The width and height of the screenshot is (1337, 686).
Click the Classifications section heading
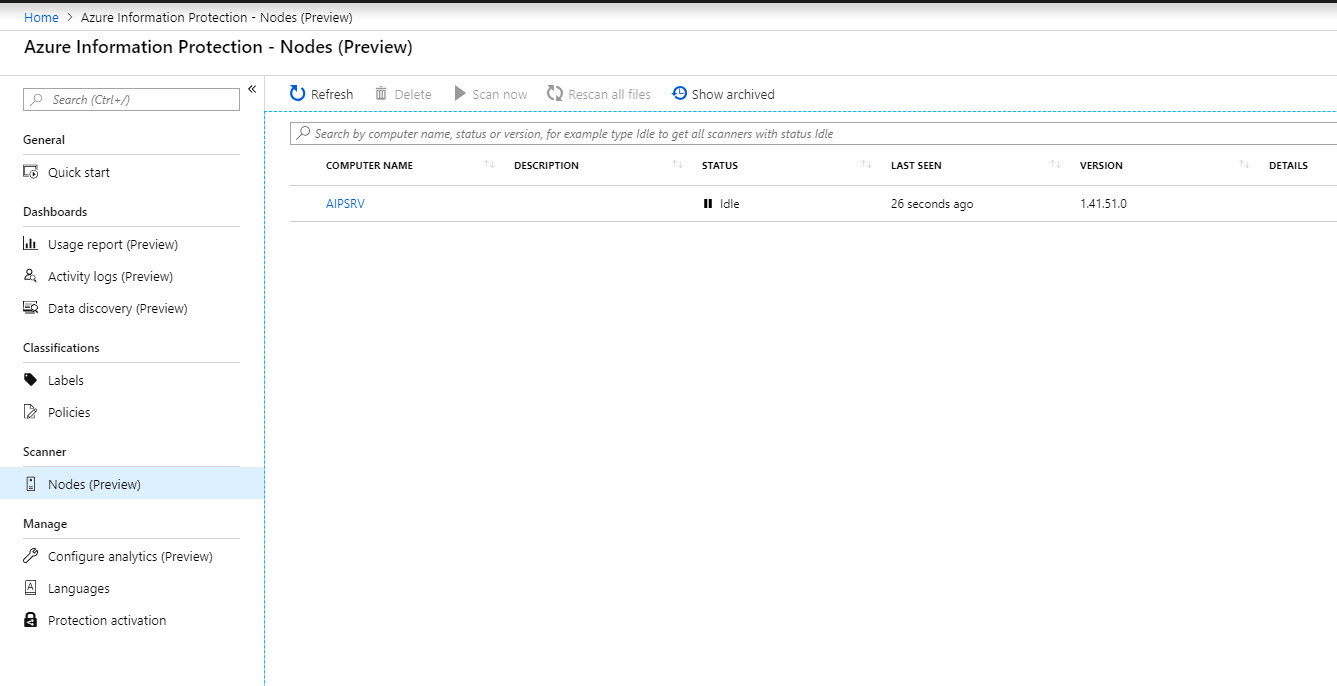[x=61, y=348]
